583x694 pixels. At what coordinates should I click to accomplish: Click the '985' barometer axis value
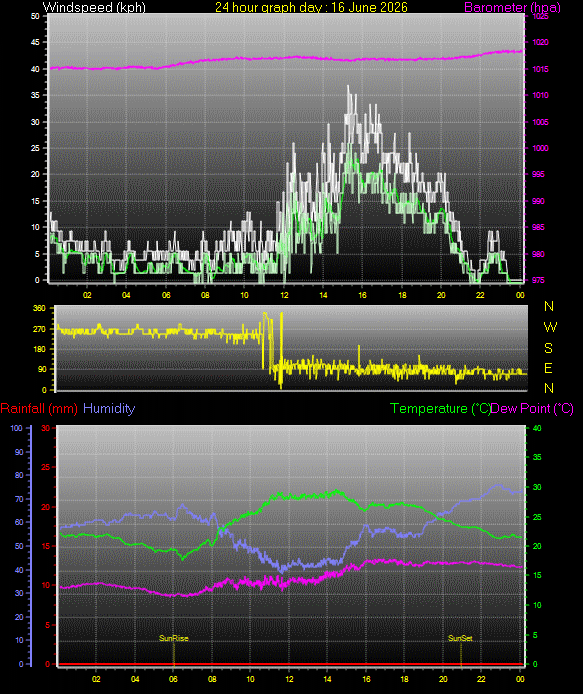click(x=538, y=227)
